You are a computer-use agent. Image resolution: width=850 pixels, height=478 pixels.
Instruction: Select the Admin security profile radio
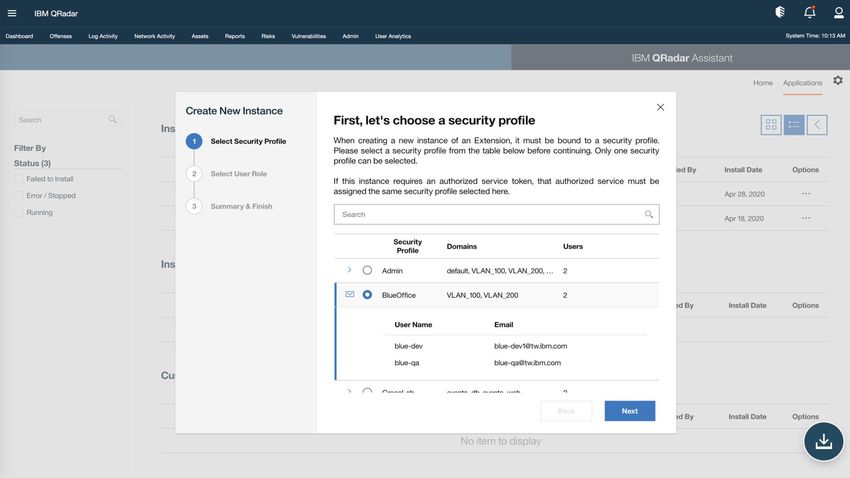pos(367,270)
